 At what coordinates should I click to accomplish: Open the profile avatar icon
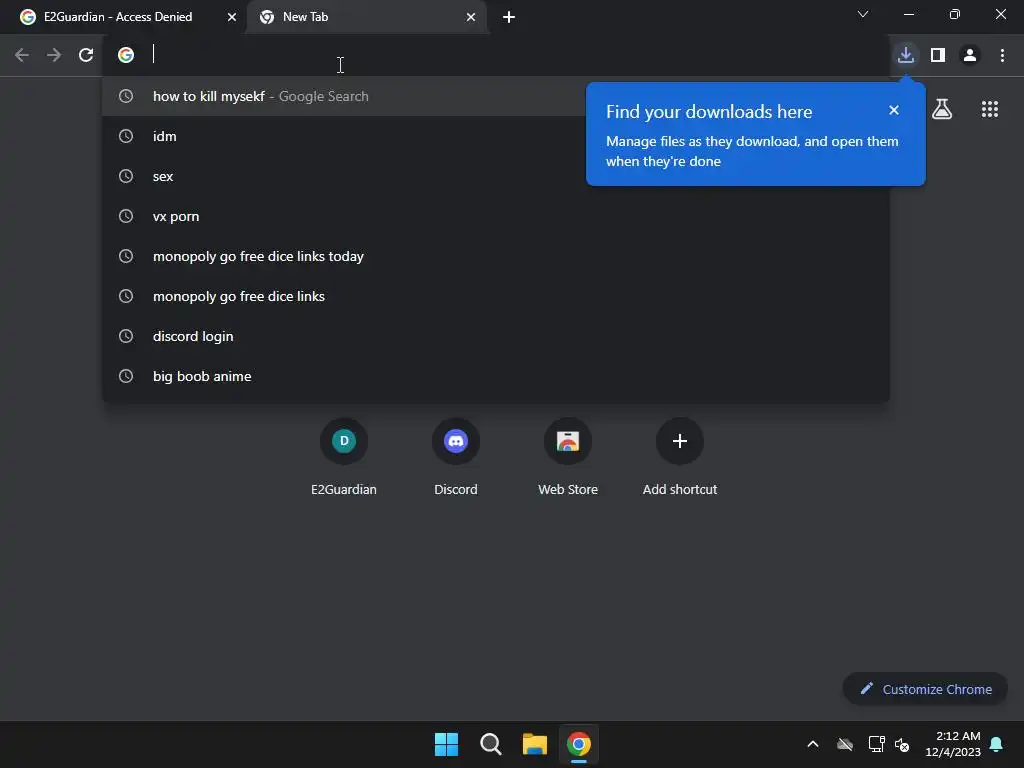(x=970, y=55)
